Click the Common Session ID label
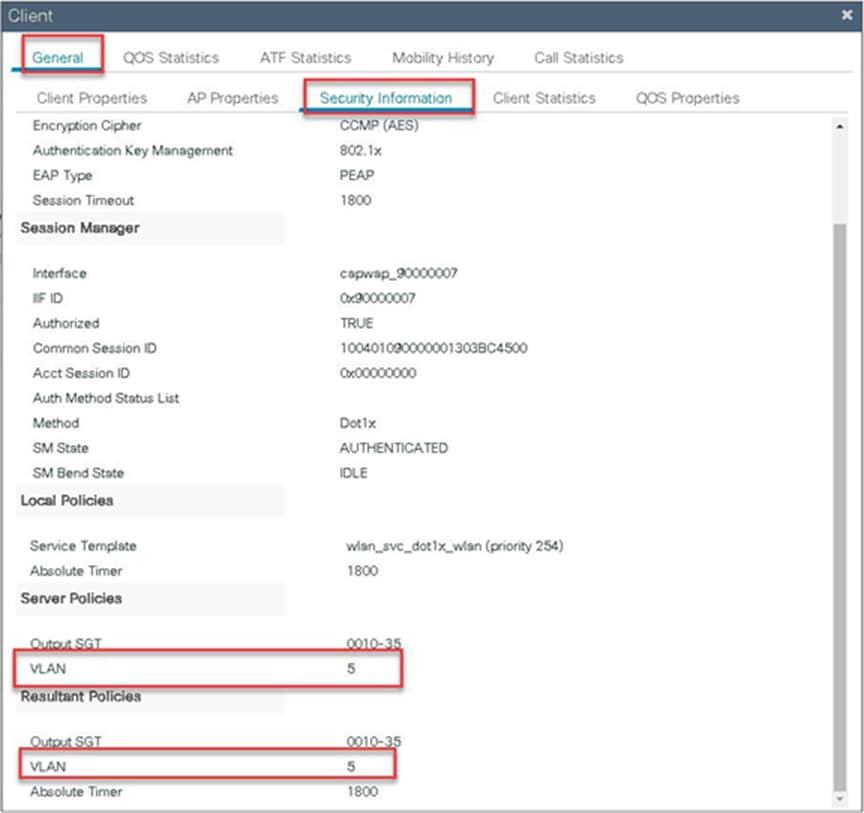Screen dimensions: 864x813 pos(94,348)
